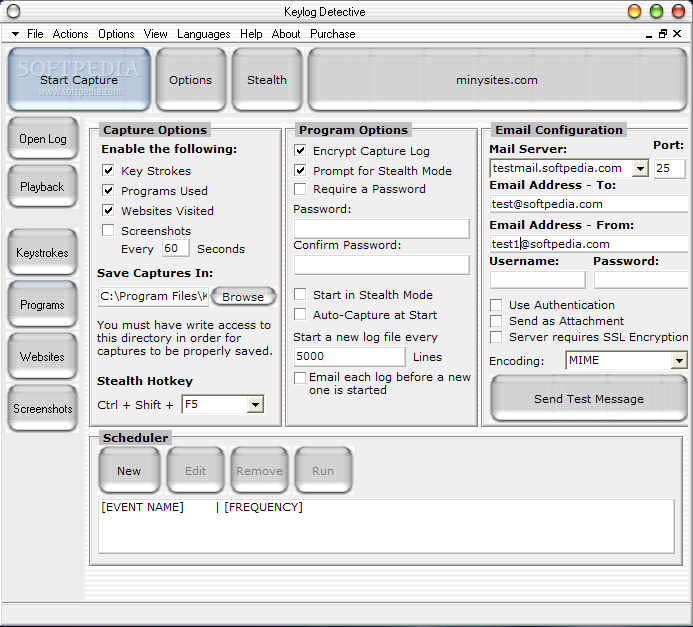Minimize the inner child window
Viewport: 693px width, 627px height.
coord(649,34)
